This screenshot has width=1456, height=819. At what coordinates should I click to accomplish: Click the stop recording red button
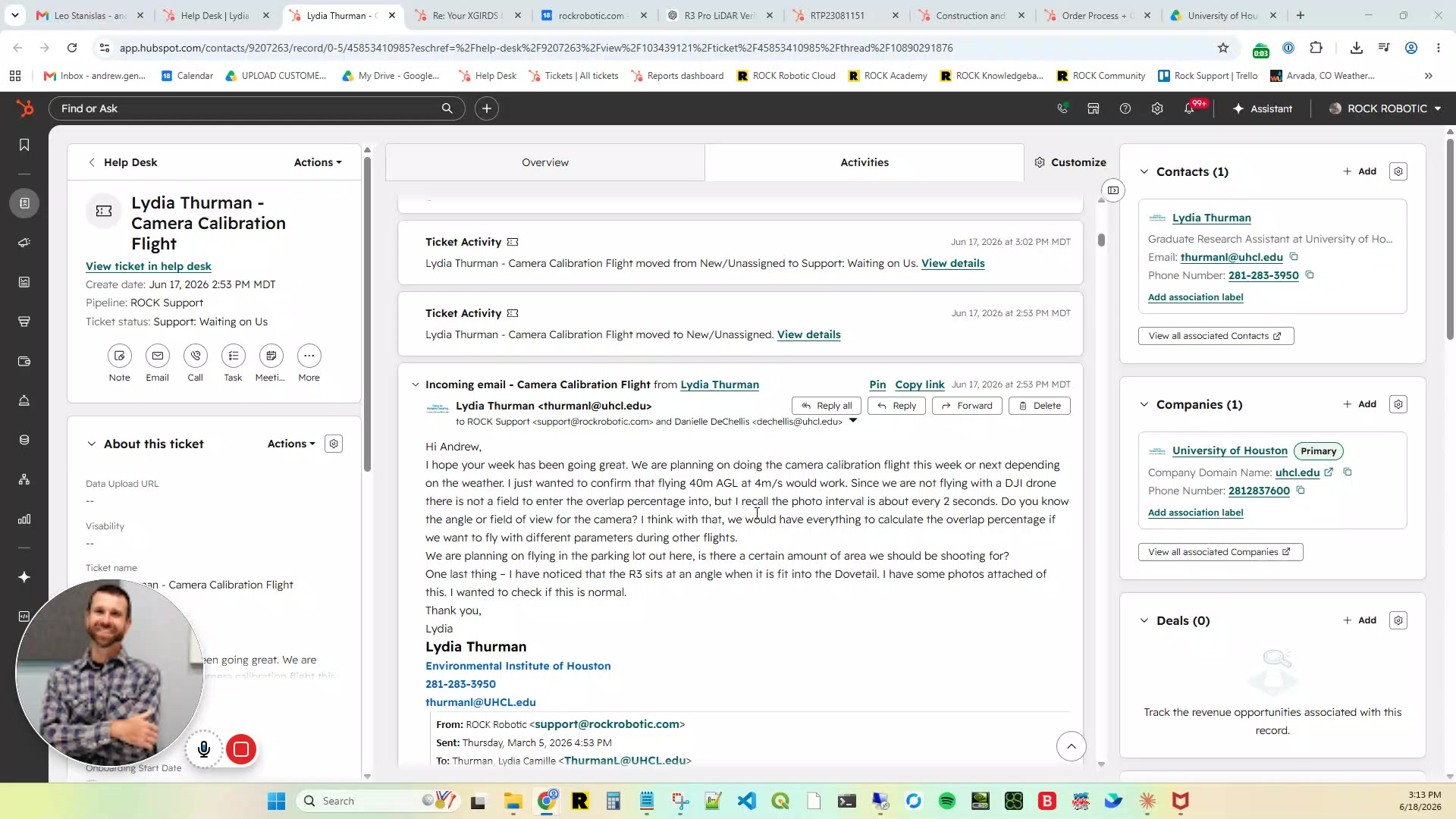(241, 749)
